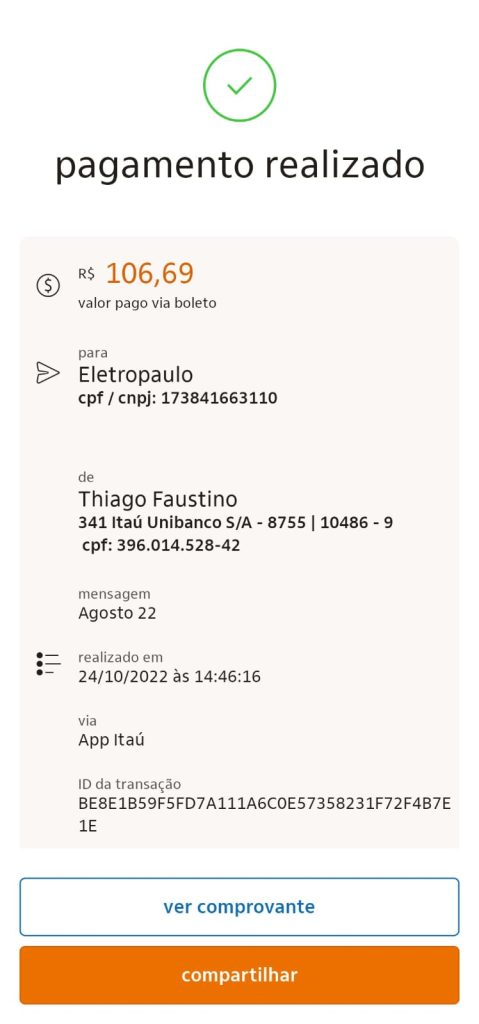The image size is (479, 1024).
Task: Tap the green checkmark success icon
Action: [x=239, y=85]
